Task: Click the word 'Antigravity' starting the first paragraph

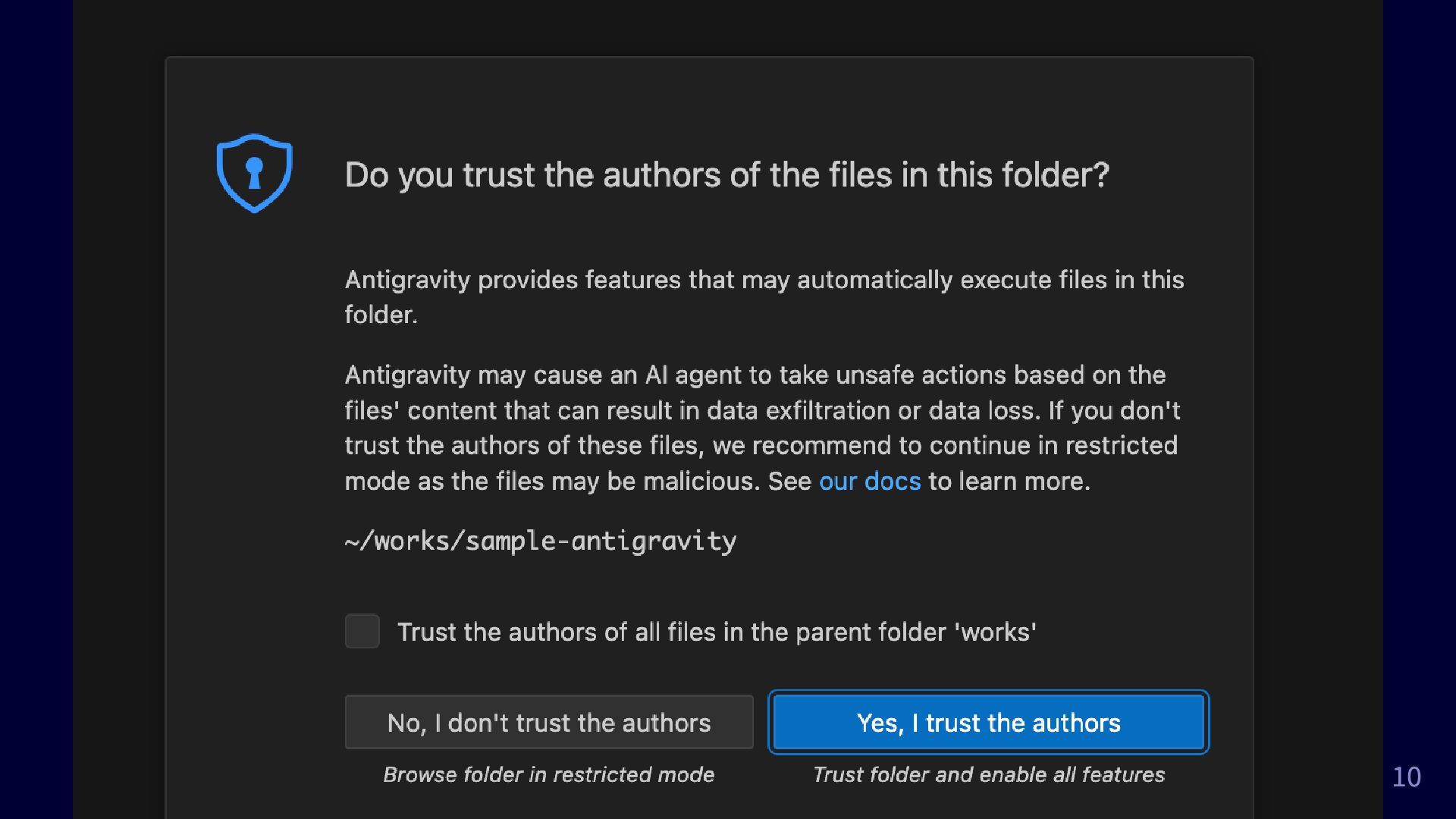Action: 407,280
